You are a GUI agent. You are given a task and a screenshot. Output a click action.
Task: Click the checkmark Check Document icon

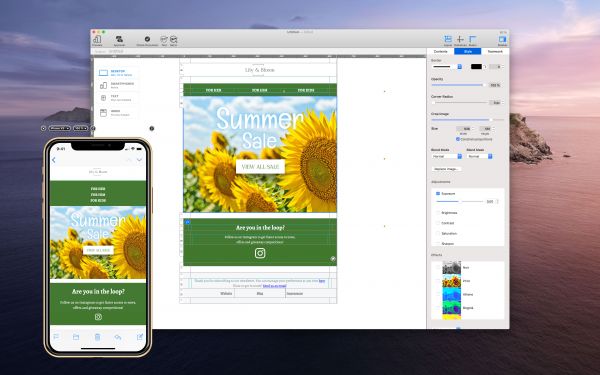pos(147,39)
